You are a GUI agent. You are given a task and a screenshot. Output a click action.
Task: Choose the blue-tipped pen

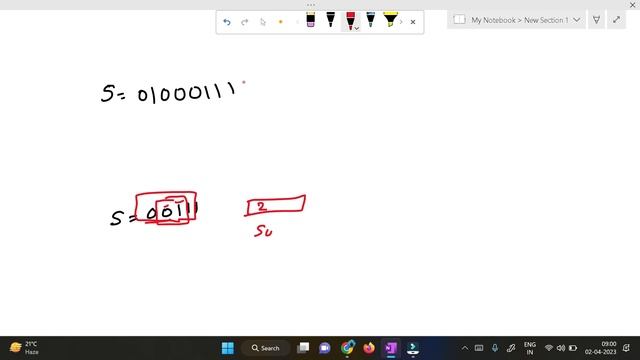click(371, 20)
